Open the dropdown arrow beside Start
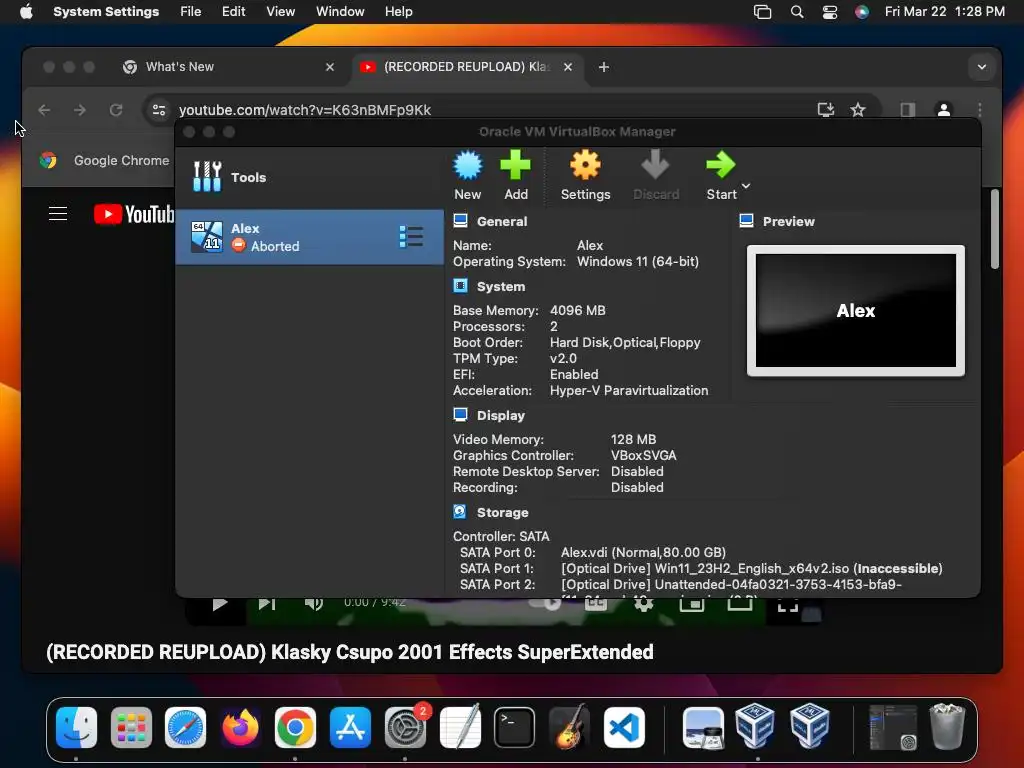Image resolution: width=1024 pixels, height=768 pixels. 746,186
